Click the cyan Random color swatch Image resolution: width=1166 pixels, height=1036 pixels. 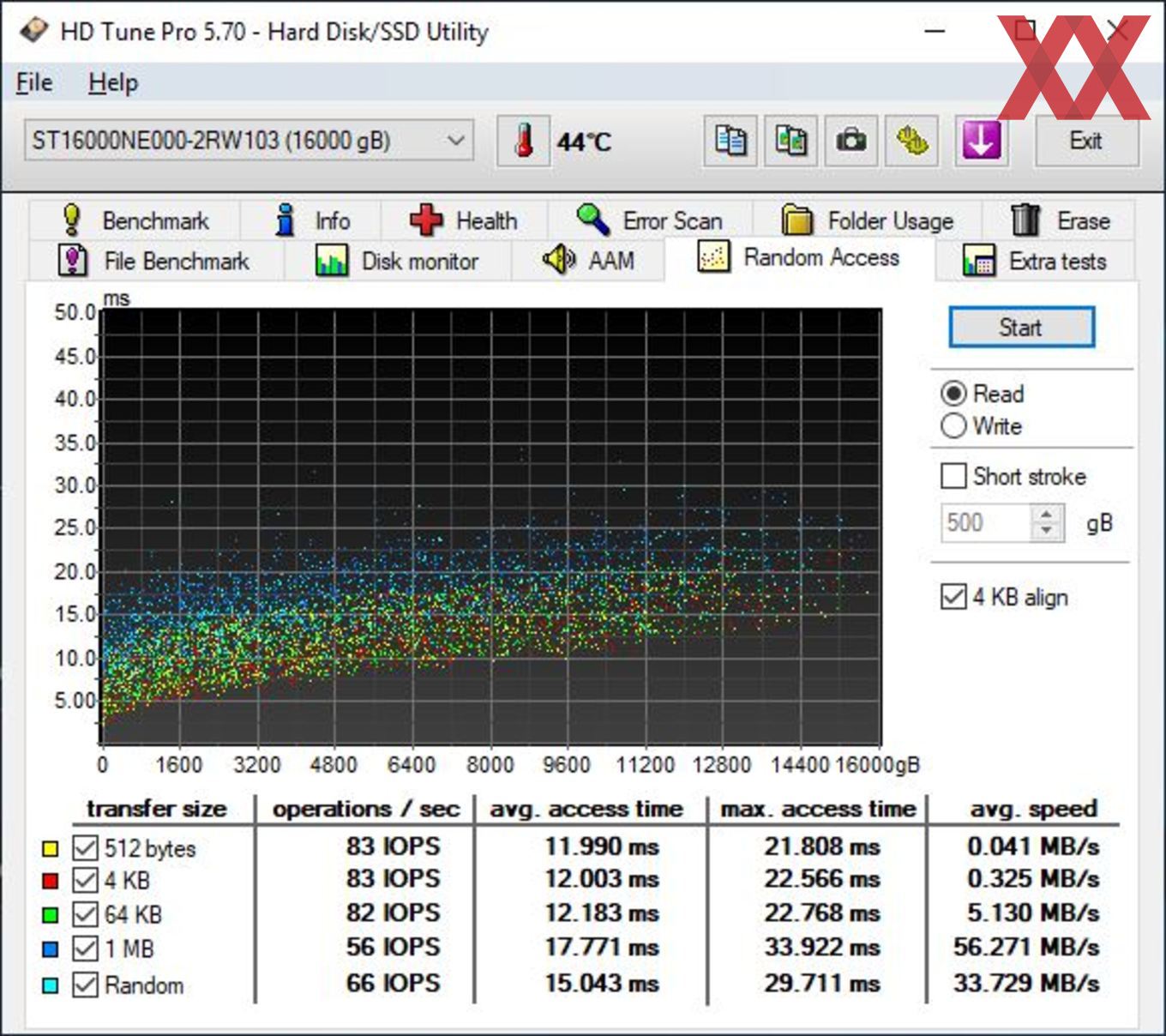tap(50, 985)
